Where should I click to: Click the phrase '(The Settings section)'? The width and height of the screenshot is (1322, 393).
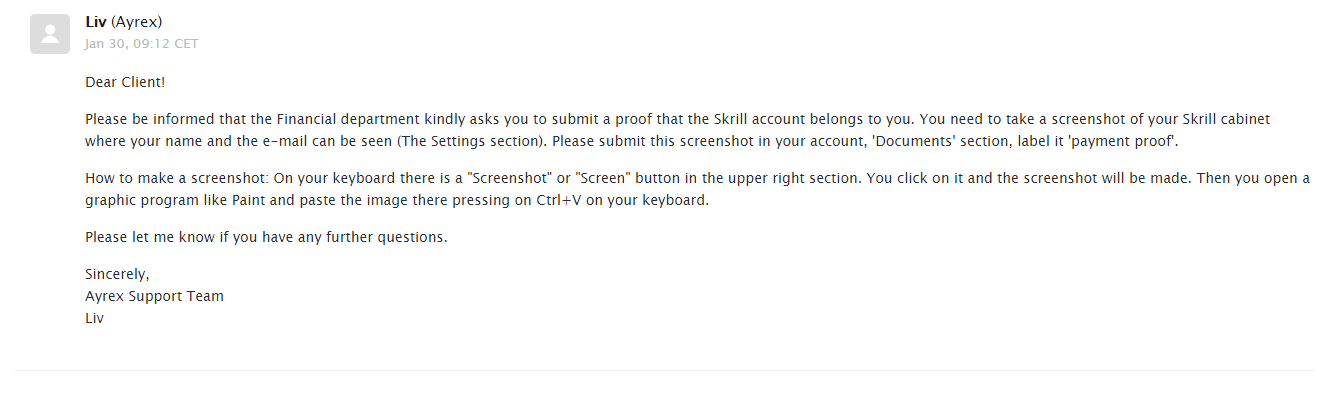click(473, 141)
